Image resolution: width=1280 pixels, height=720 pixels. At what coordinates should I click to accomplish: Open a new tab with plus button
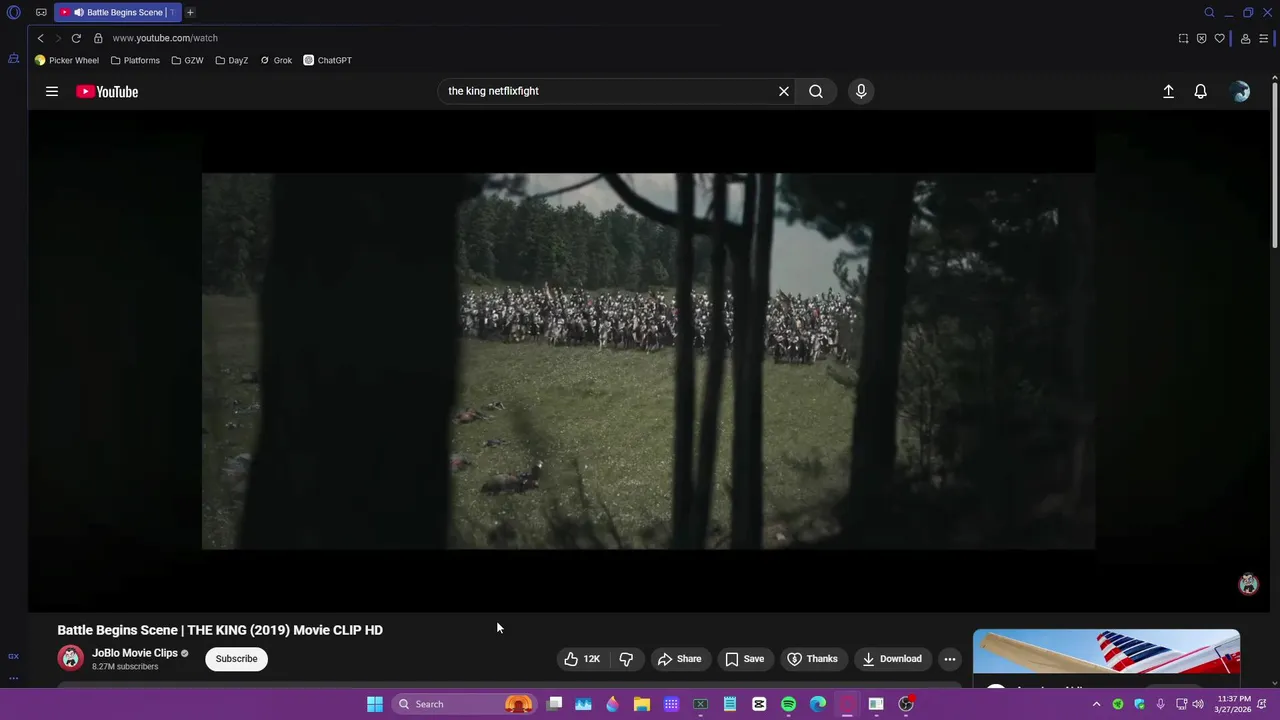pyautogui.click(x=190, y=13)
